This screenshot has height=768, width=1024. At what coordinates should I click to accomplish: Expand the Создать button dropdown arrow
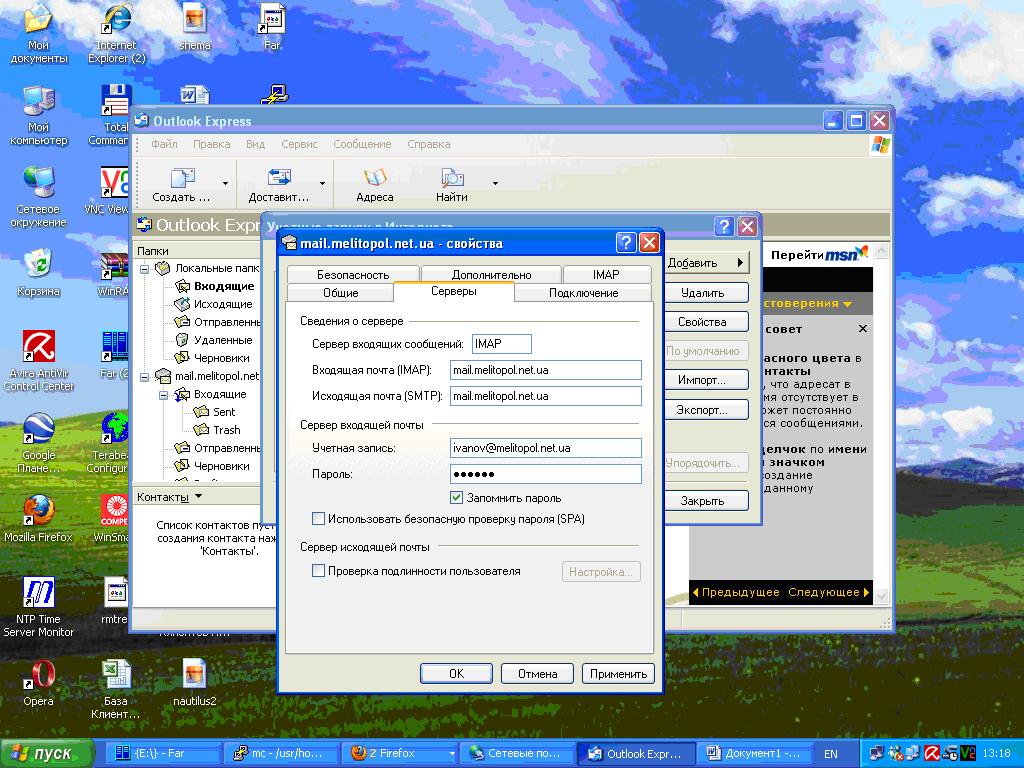pos(225,184)
